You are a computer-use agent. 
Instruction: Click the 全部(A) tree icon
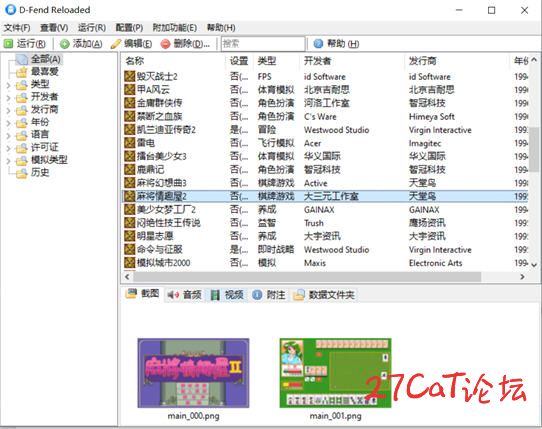(21, 59)
